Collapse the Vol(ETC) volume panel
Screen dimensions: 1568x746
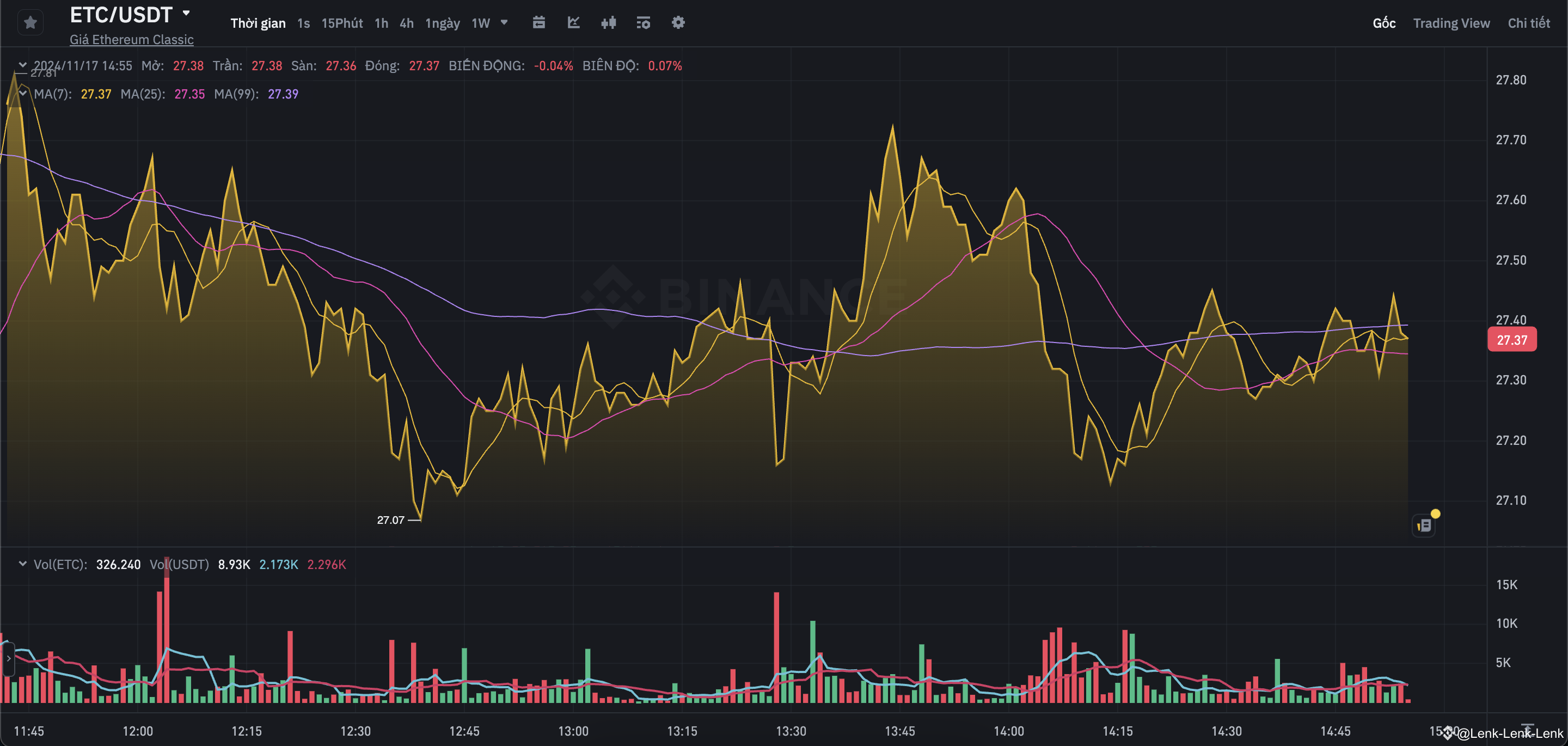coord(22,563)
